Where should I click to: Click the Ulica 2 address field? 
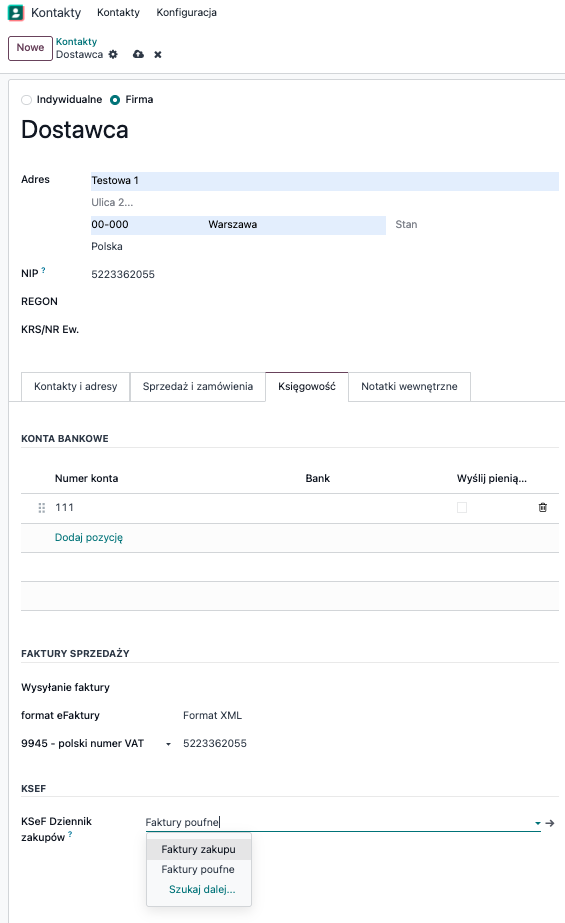point(325,202)
